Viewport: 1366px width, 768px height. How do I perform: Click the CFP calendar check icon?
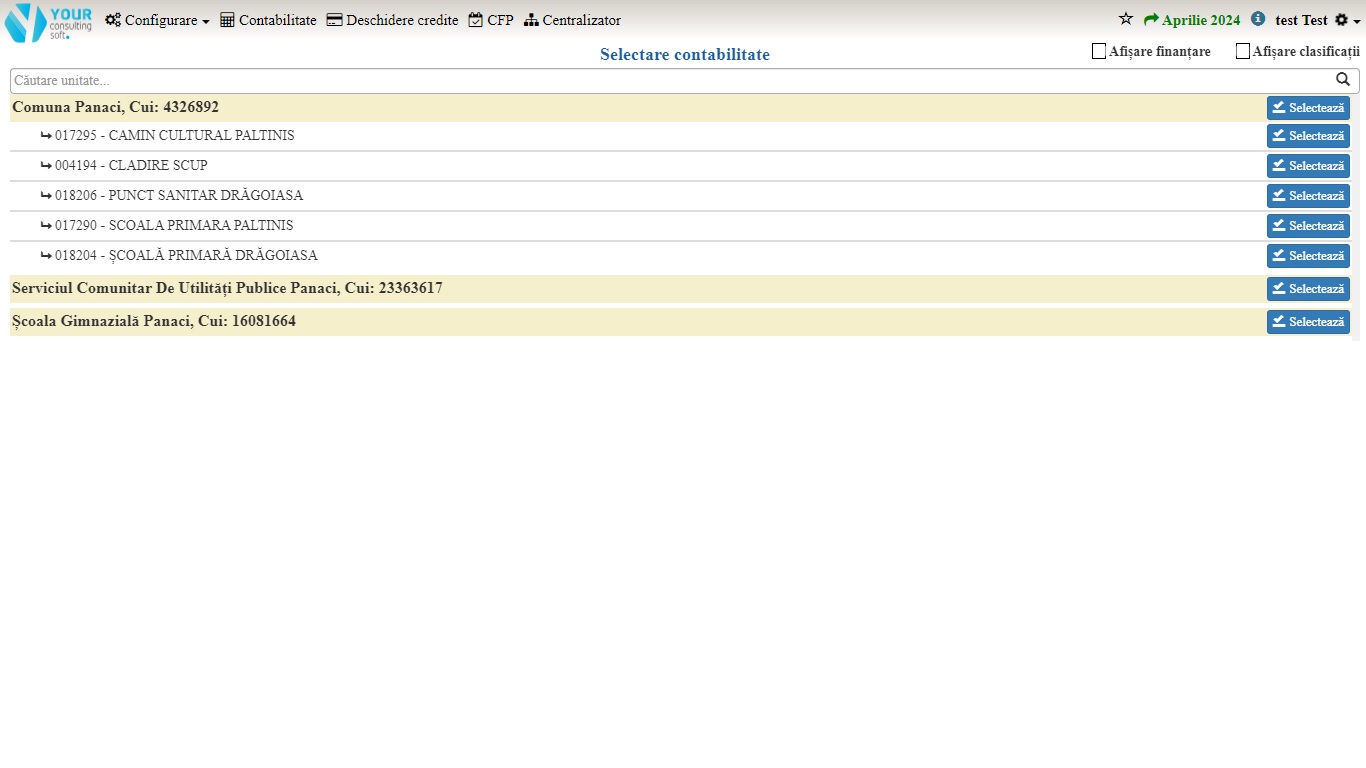click(476, 20)
